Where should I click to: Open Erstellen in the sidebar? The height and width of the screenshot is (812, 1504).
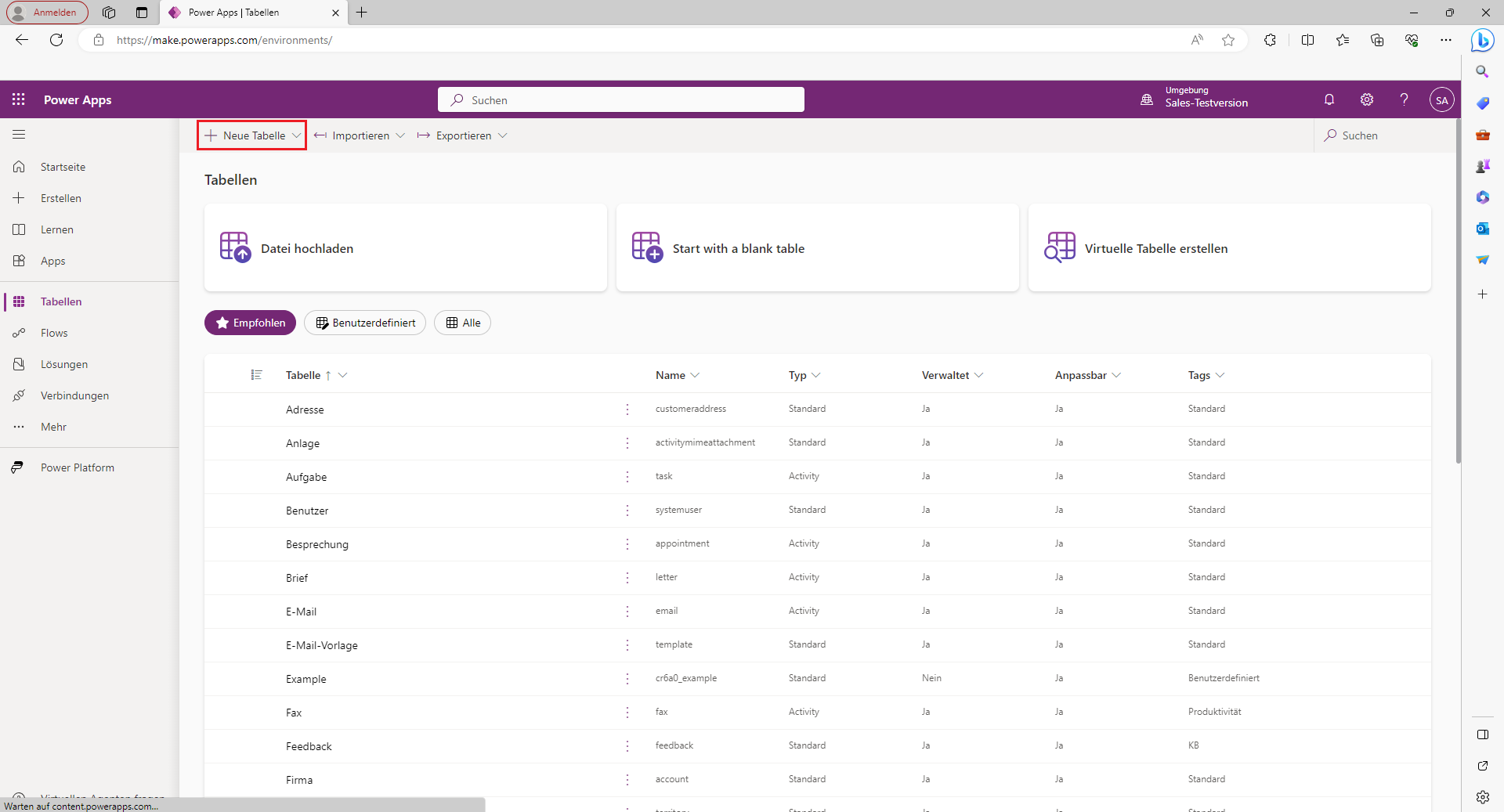pos(89,198)
